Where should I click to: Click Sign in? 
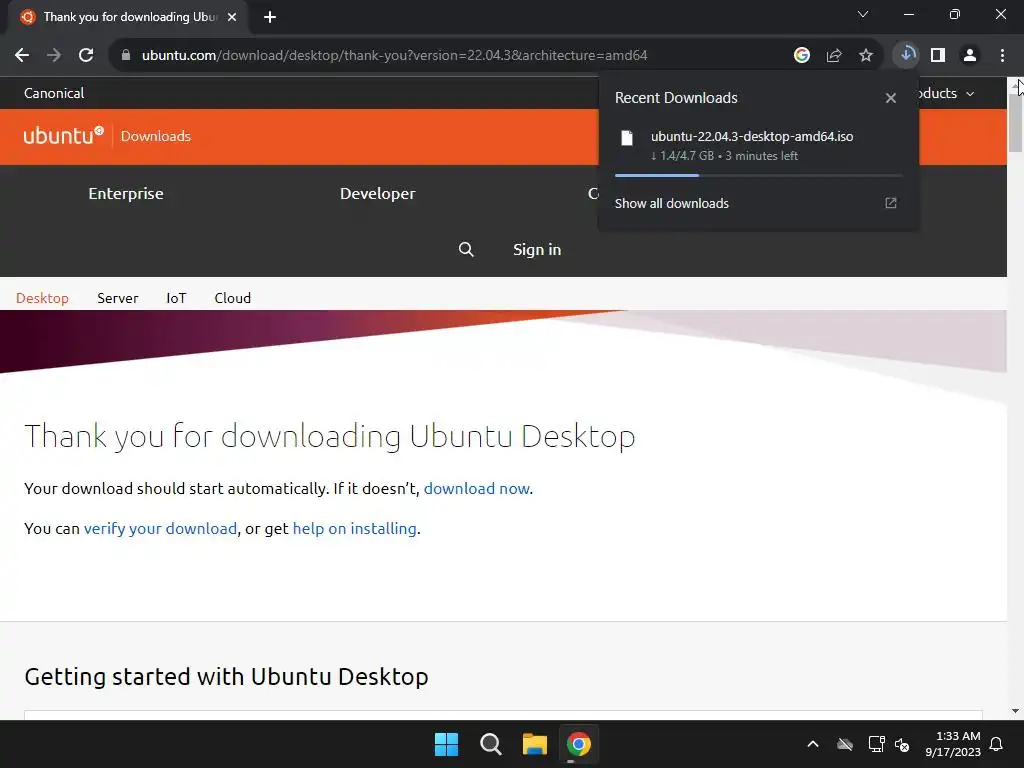tap(537, 249)
